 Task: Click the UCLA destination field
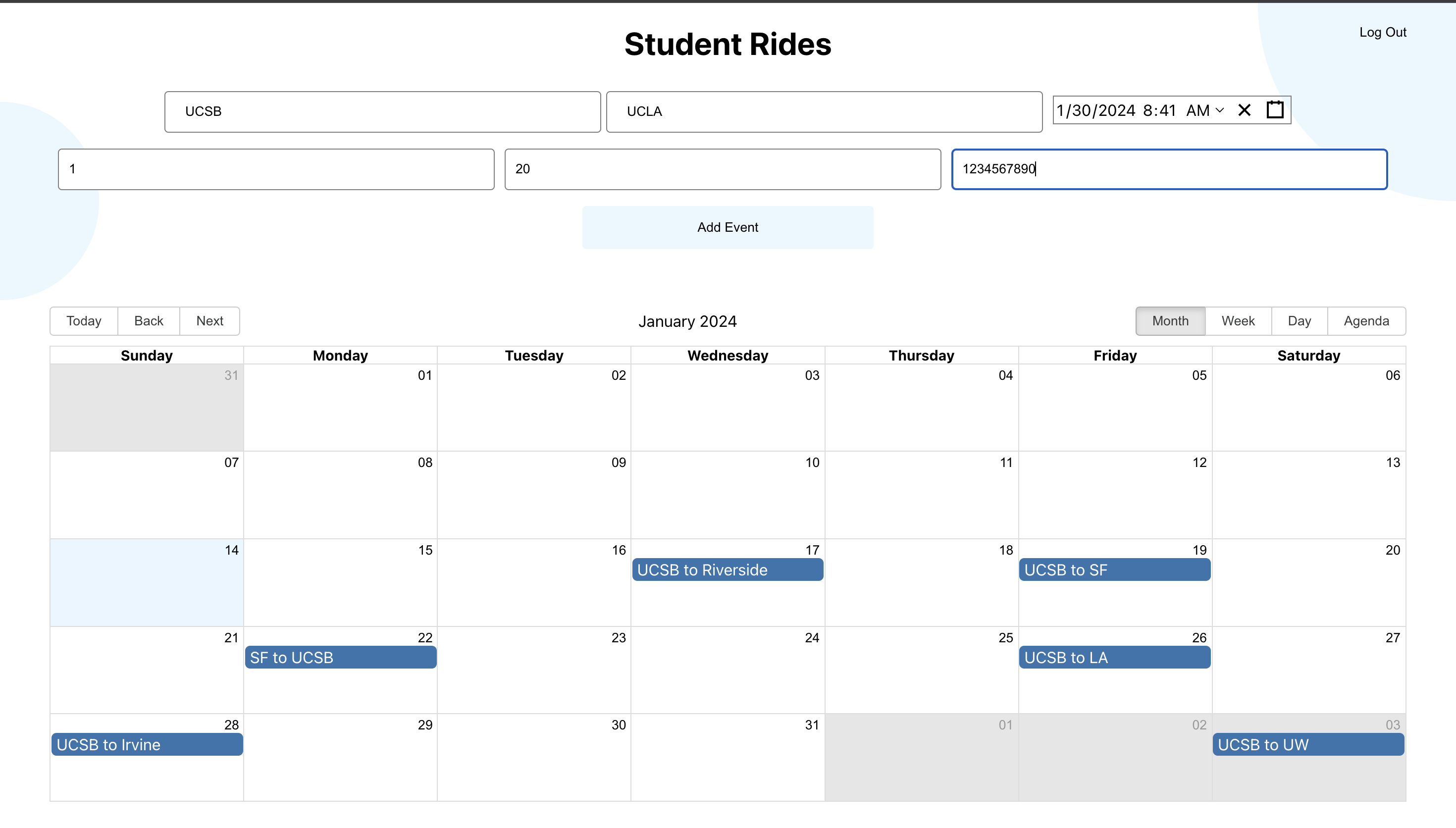coord(824,111)
